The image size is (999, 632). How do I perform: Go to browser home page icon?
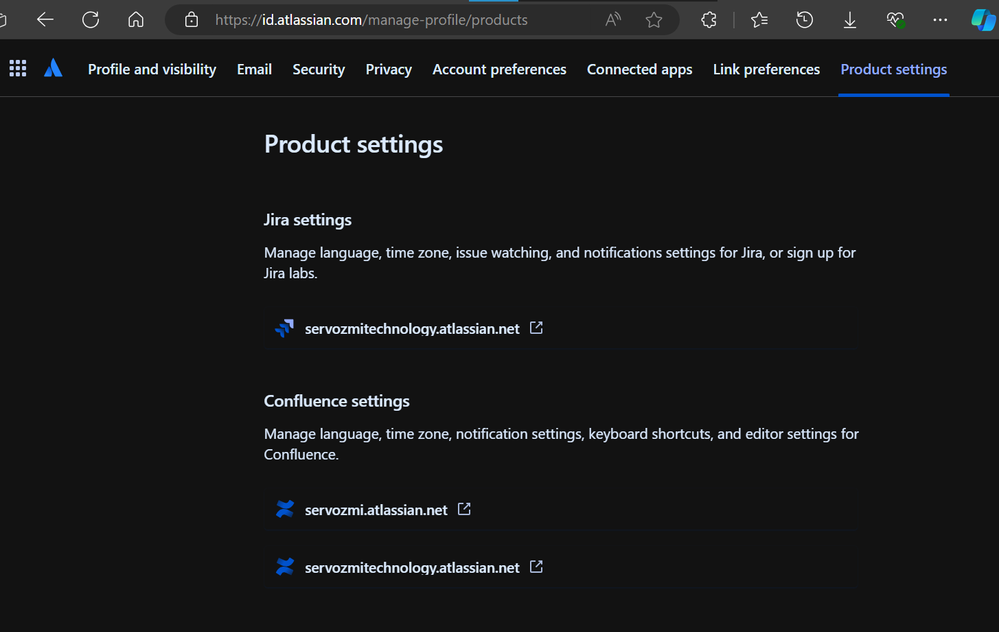[x=136, y=20]
